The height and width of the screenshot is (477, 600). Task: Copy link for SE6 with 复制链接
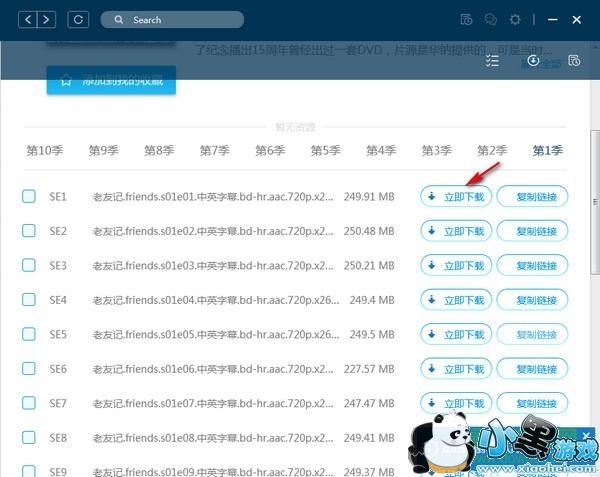click(x=532, y=369)
